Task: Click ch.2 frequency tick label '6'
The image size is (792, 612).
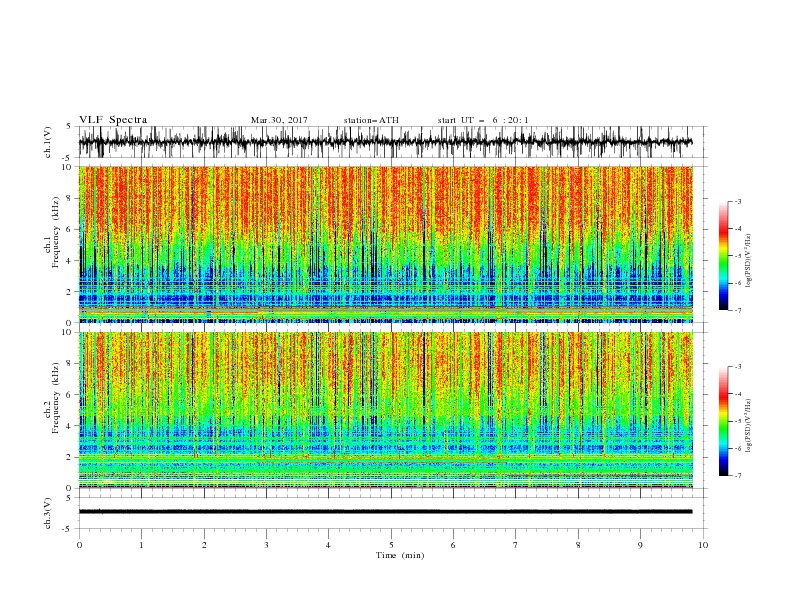Action: 70,395
